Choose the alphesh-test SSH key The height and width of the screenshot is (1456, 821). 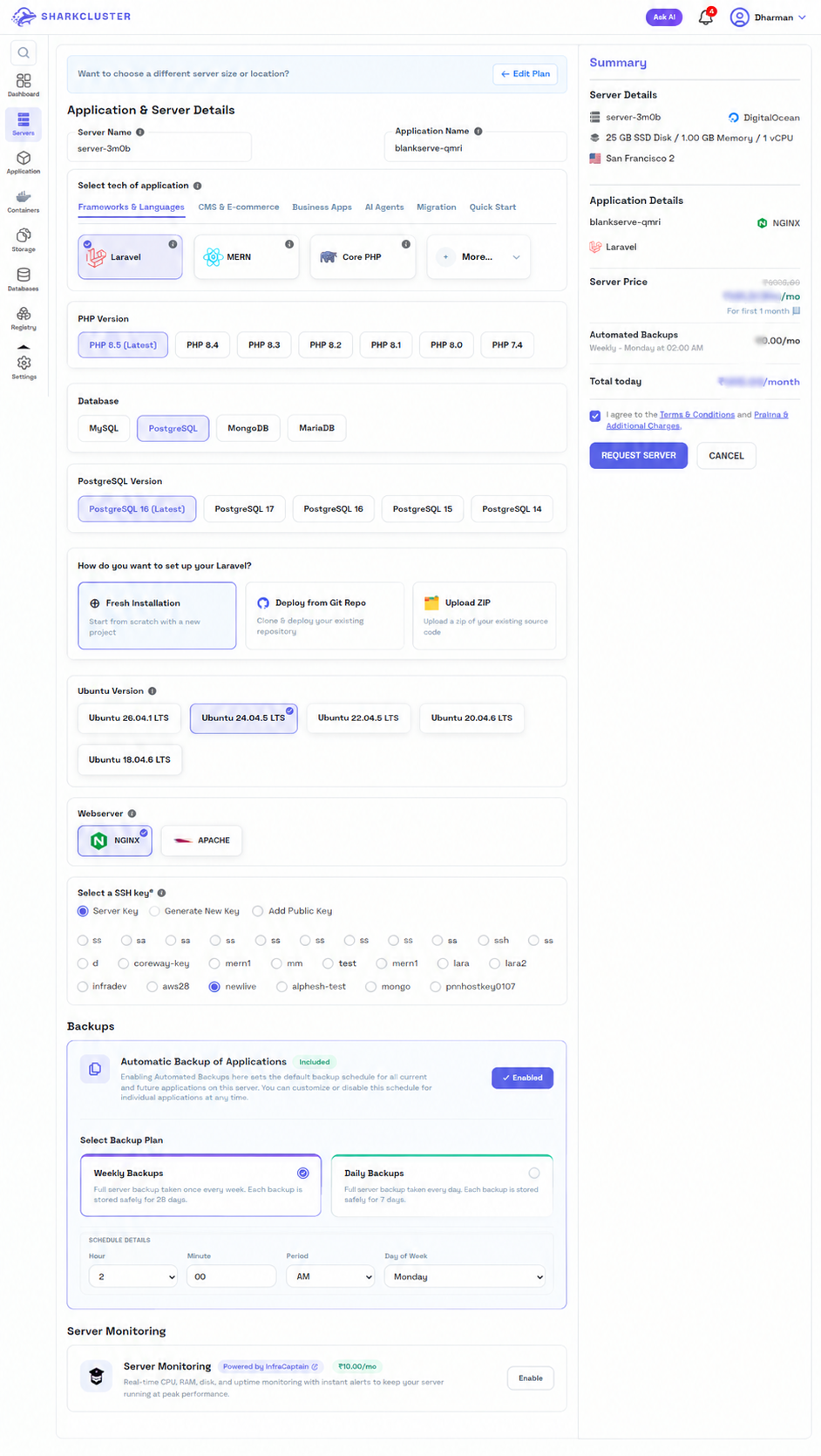click(282, 987)
